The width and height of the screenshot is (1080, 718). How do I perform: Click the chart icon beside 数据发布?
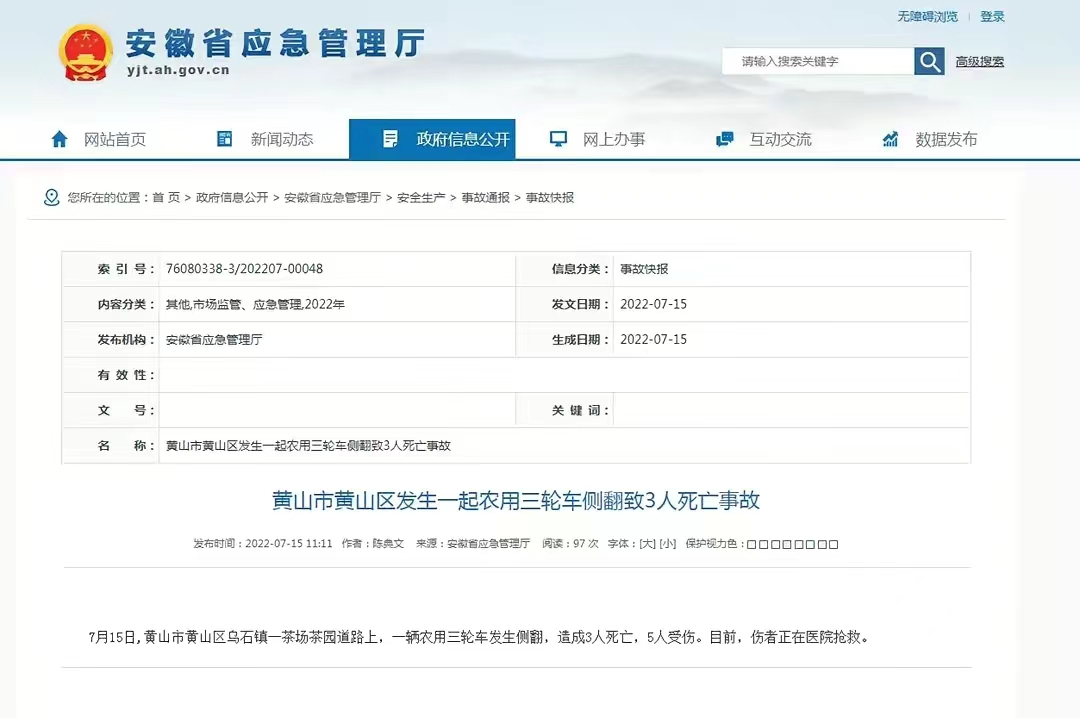point(891,139)
